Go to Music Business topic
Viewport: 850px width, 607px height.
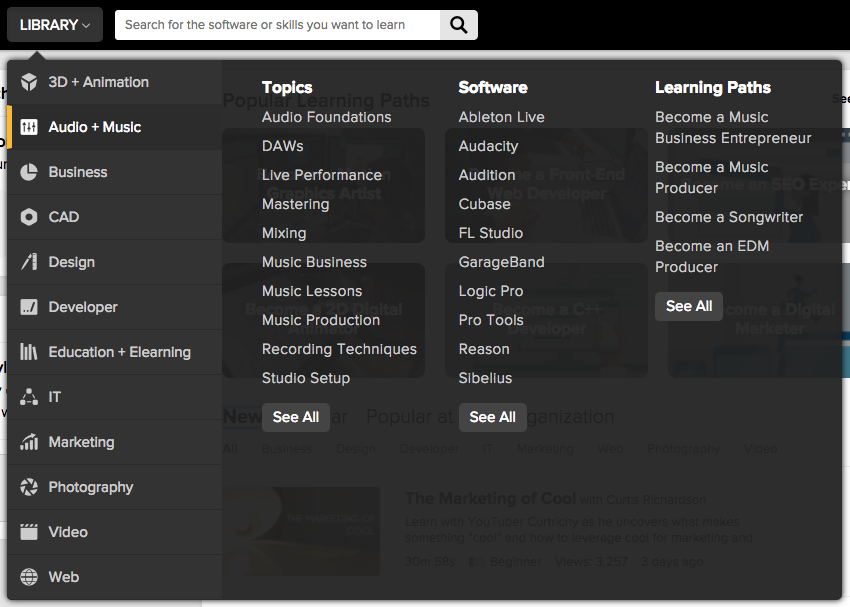pyautogui.click(x=314, y=262)
